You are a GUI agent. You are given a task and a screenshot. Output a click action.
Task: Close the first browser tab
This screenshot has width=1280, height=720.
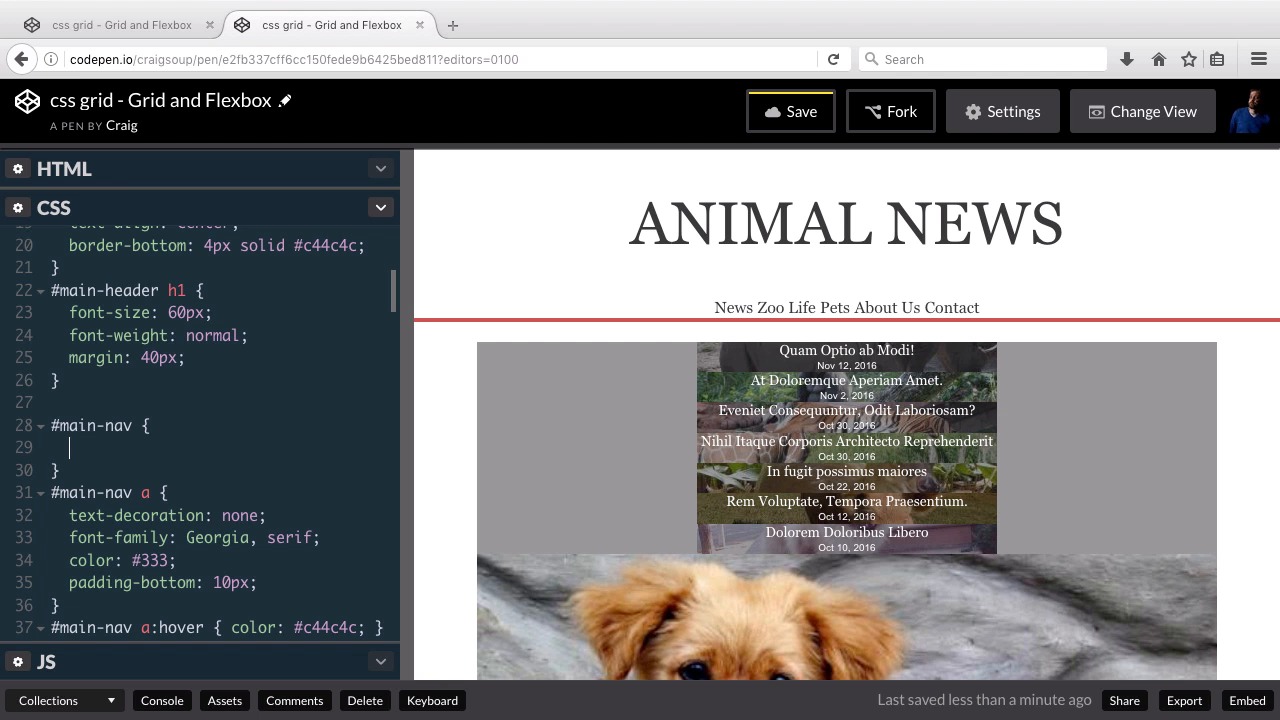point(210,25)
